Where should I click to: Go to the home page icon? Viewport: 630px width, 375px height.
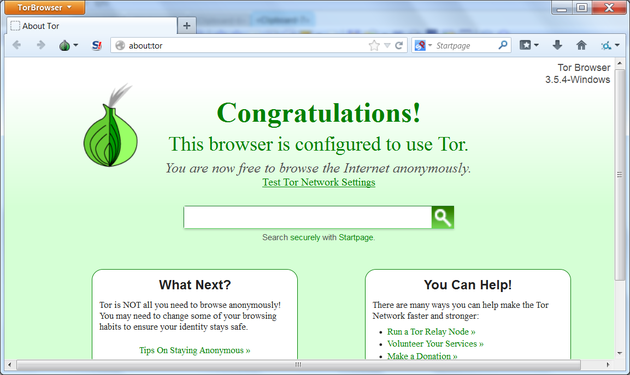coord(581,45)
